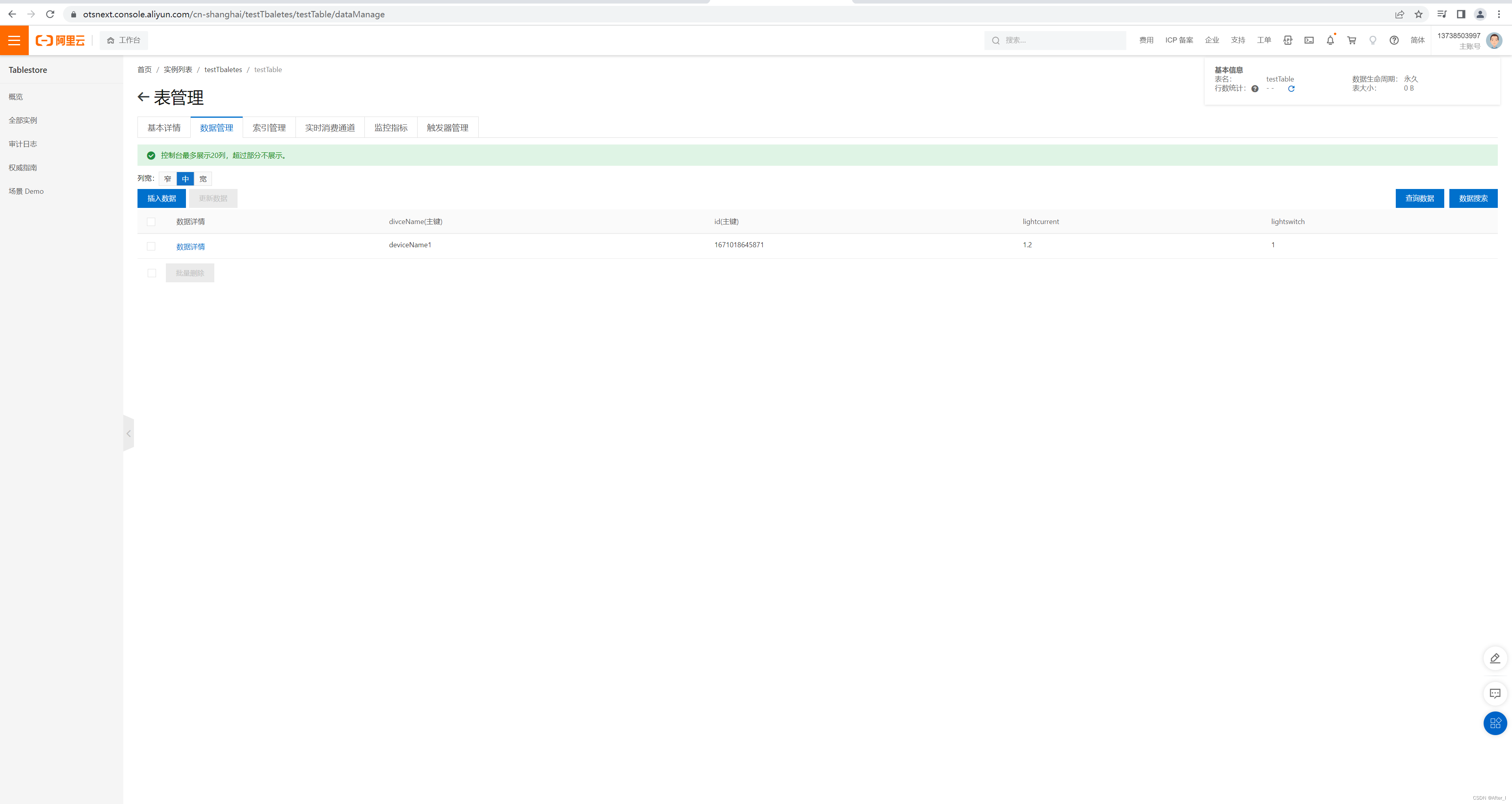This screenshot has width=1512, height=804.
Task: Click the notification bell icon
Action: [x=1330, y=41]
